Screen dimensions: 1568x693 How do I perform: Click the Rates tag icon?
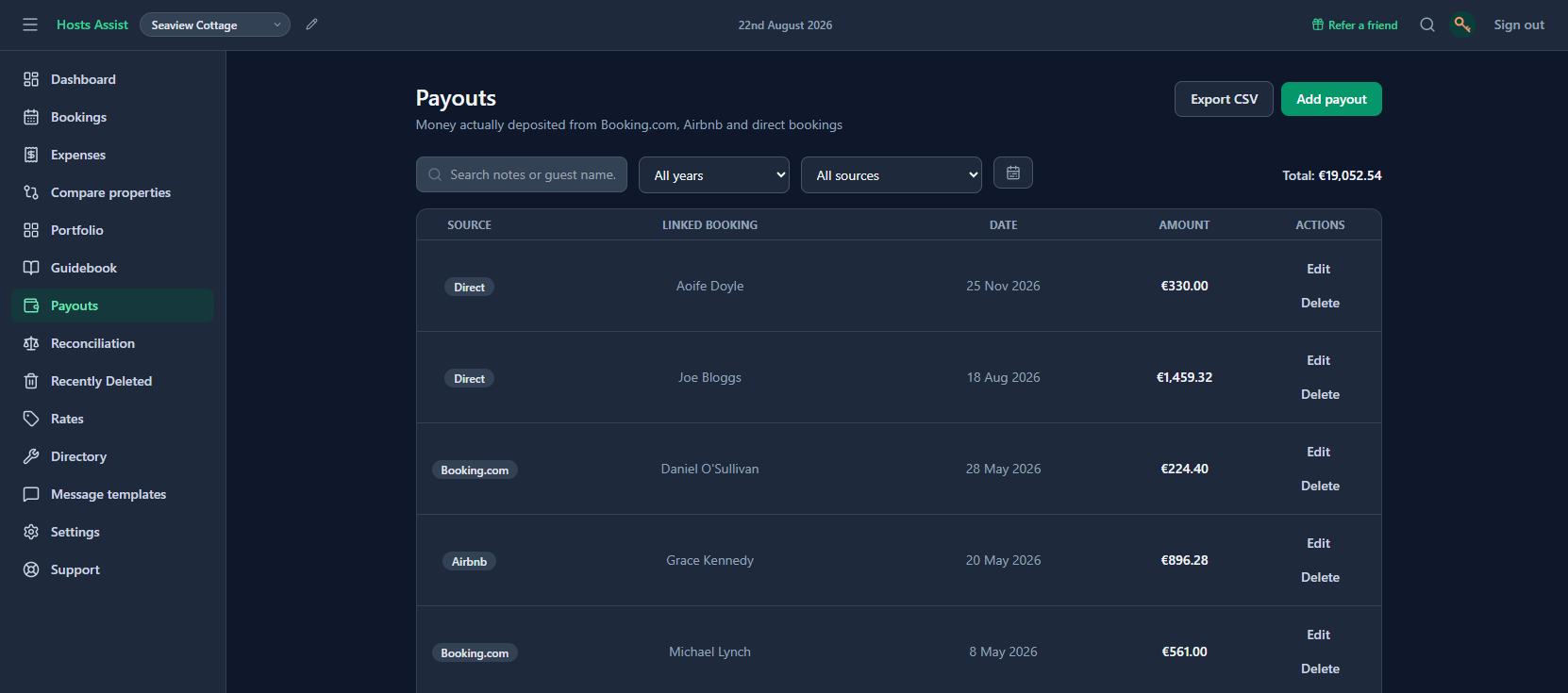click(x=31, y=419)
